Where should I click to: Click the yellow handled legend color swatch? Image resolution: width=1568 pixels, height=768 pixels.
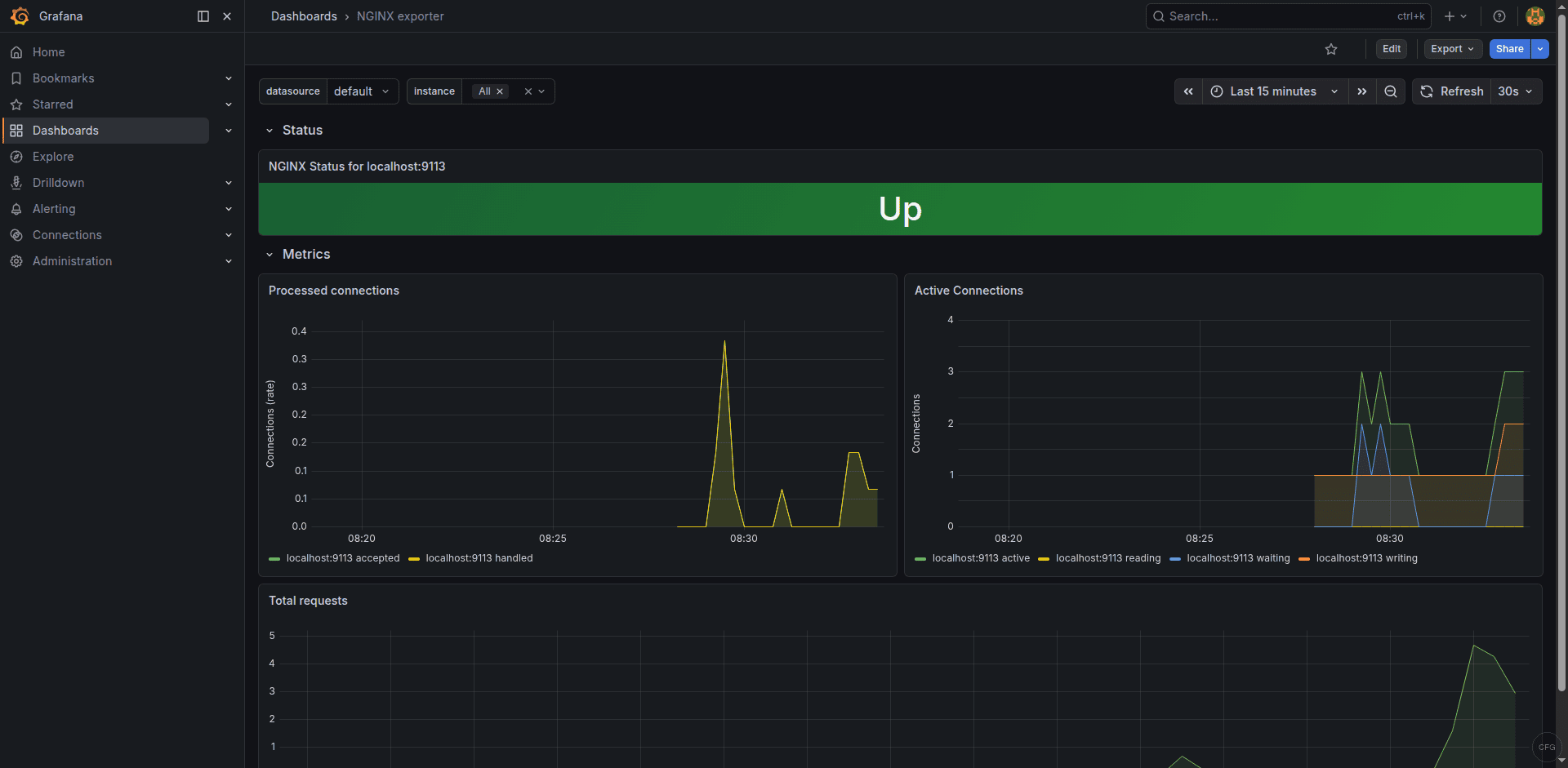tap(413, 558)
